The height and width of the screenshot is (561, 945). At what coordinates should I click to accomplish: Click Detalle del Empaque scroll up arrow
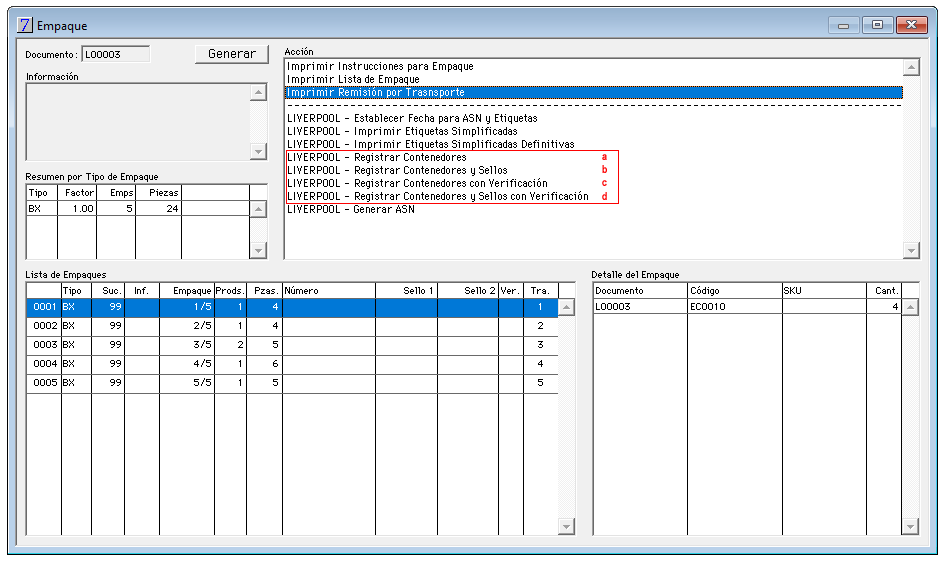coord(910,307)
